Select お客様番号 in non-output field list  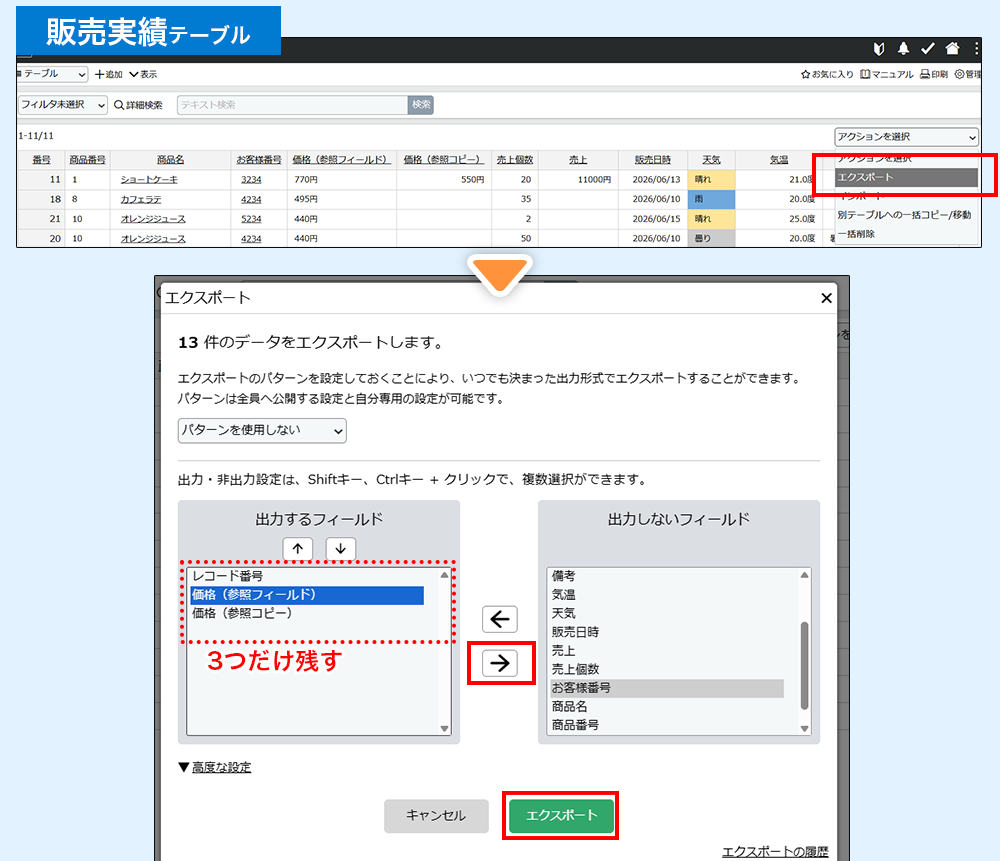[666, 688]
